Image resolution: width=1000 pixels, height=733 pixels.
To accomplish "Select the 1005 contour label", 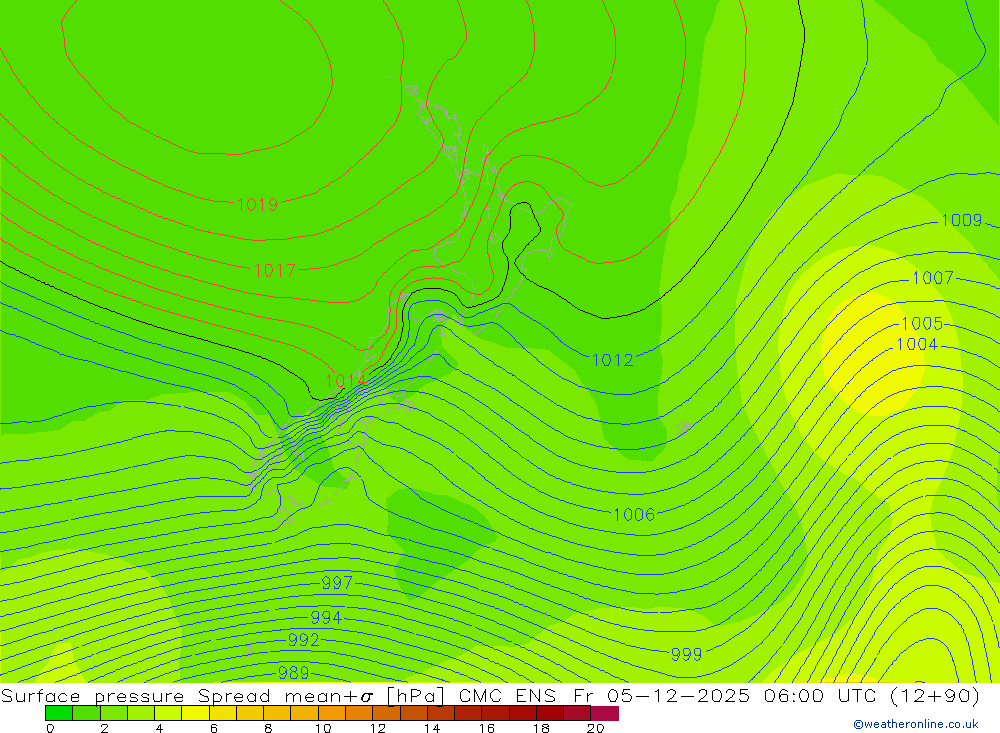I will tap(922, 323).
